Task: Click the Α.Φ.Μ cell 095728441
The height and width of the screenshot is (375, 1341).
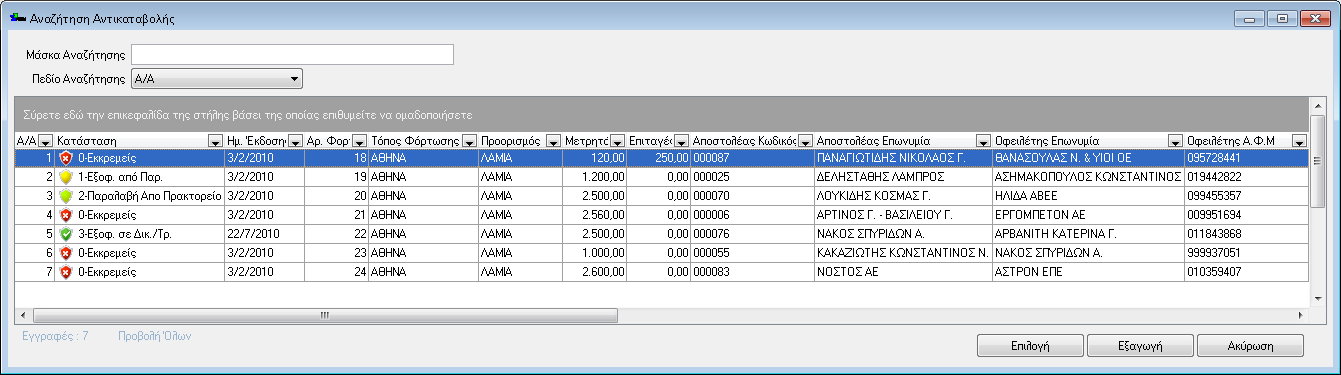Action: click(x=1246, y=158)
